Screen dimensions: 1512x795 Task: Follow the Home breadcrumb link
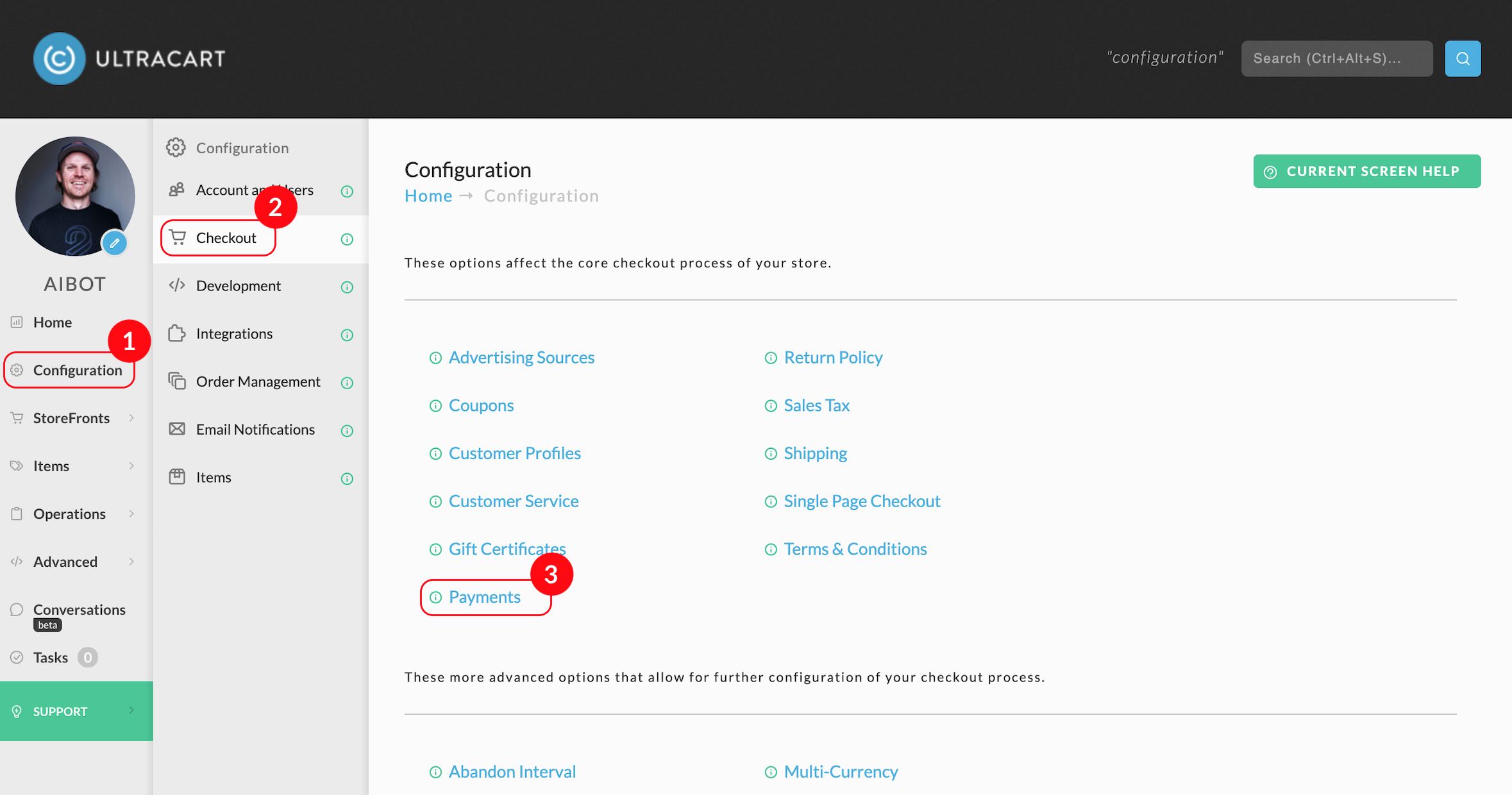pyautogui.click(x=428, y=196)
